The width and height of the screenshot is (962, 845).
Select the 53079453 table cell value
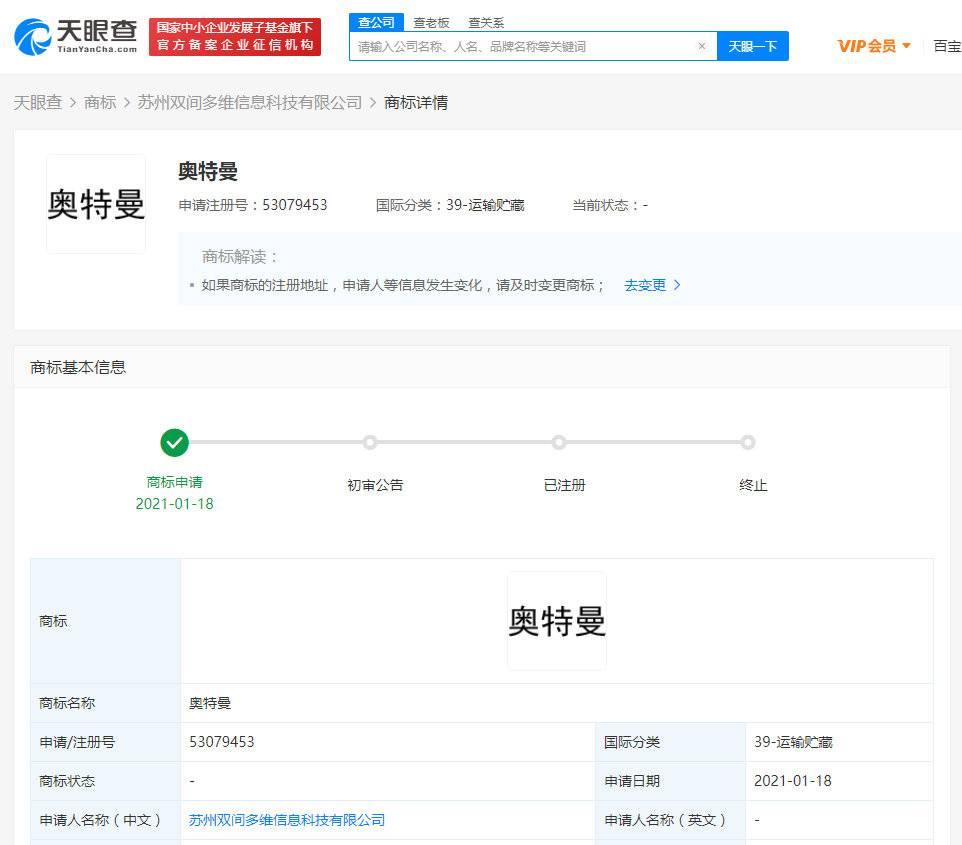tap(221, 742)
